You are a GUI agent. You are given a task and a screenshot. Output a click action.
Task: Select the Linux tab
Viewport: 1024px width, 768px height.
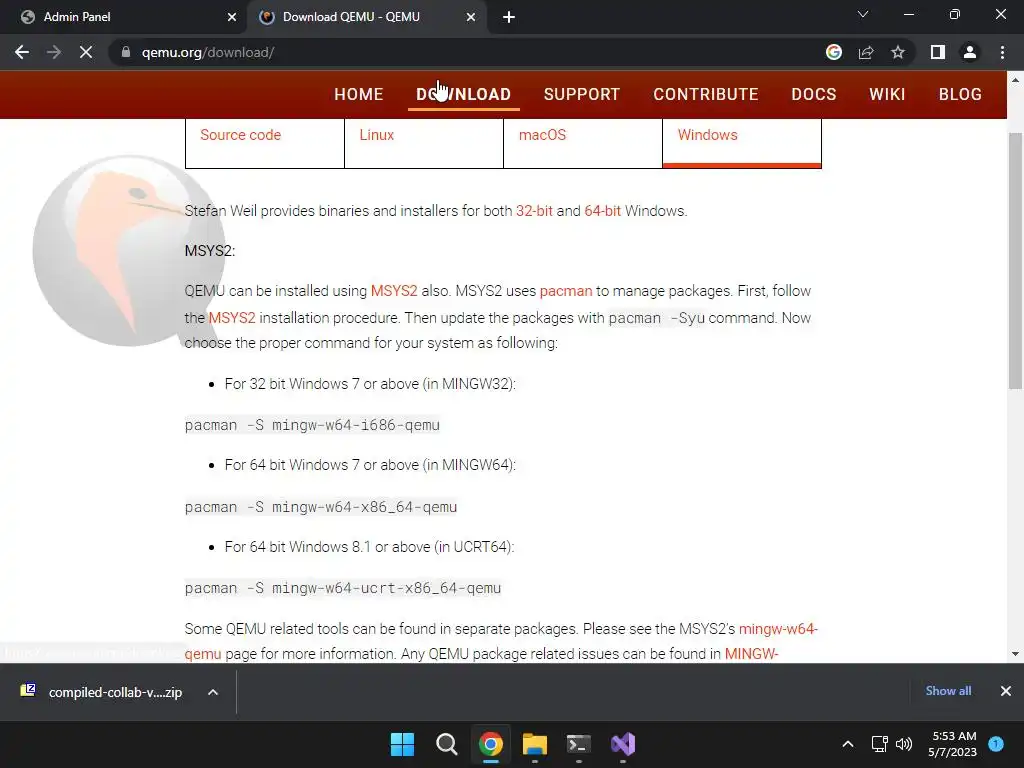424,143
